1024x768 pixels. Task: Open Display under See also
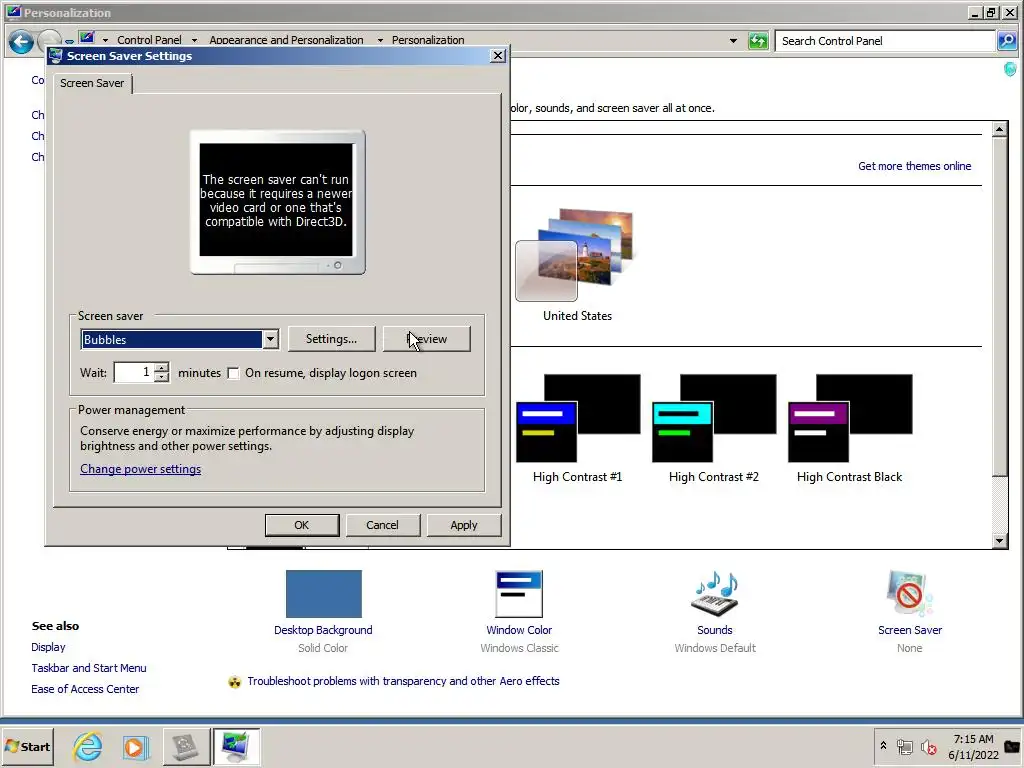(x=48, y=647)
